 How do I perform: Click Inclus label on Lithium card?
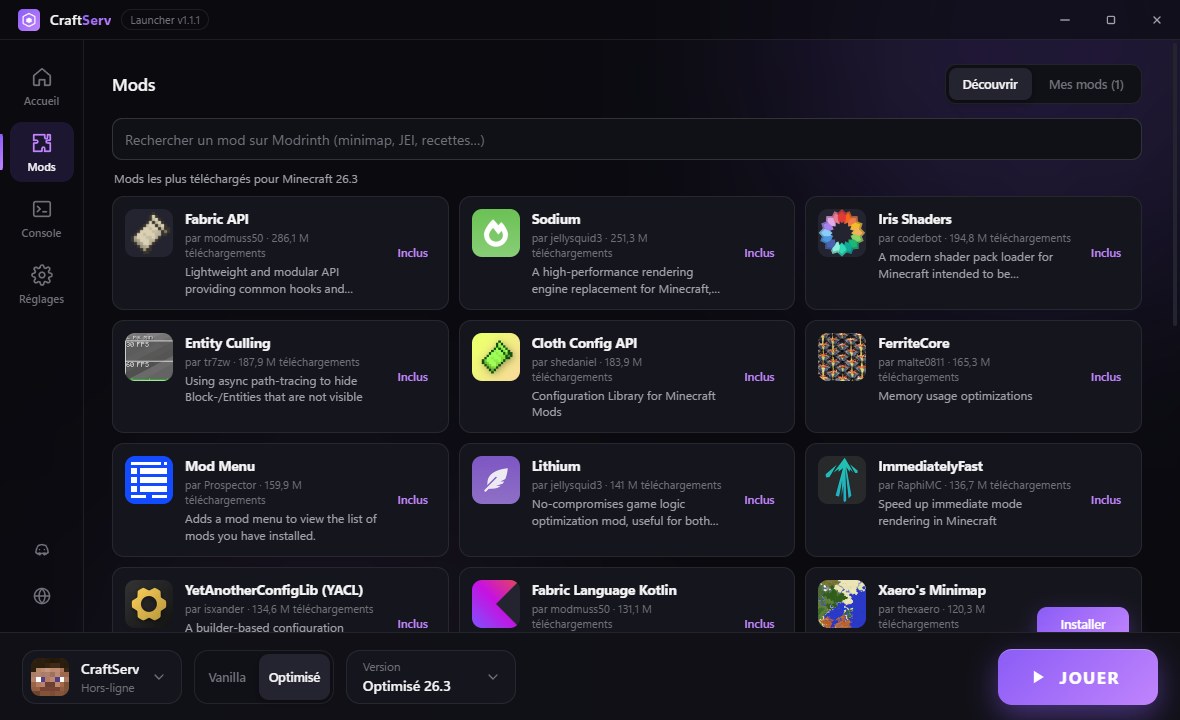tap(759, 500)
